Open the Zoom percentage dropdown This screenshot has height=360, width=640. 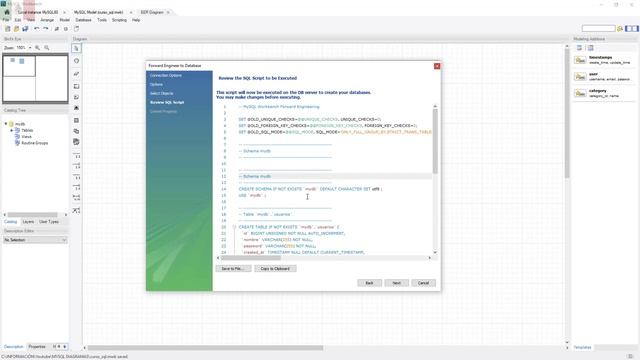(x=30, y=48)
